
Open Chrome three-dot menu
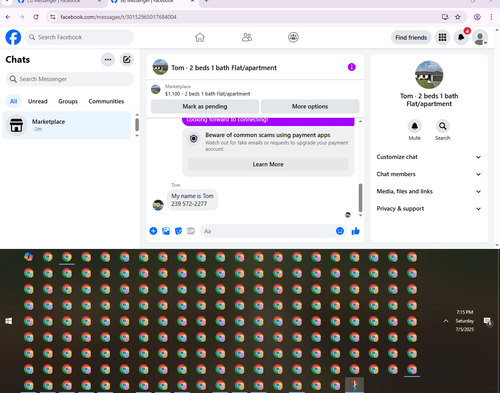pyautogui.click(x=491, y=17)
